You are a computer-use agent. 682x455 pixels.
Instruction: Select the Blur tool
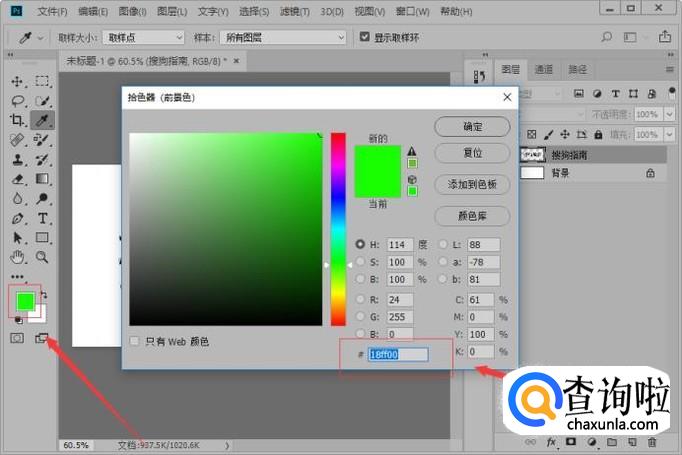tap(17, 199)
